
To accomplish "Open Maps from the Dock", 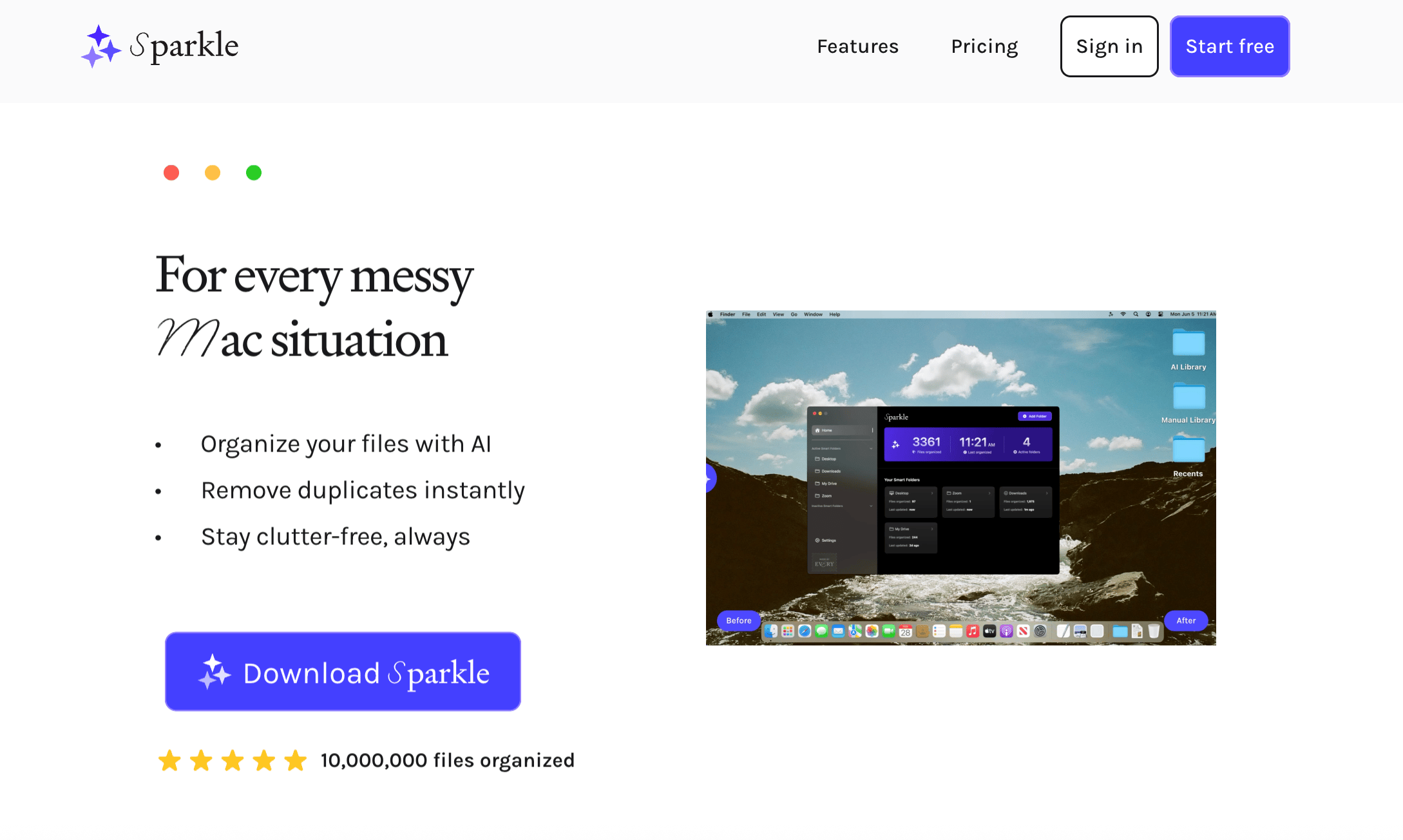I will pos(855,631).
